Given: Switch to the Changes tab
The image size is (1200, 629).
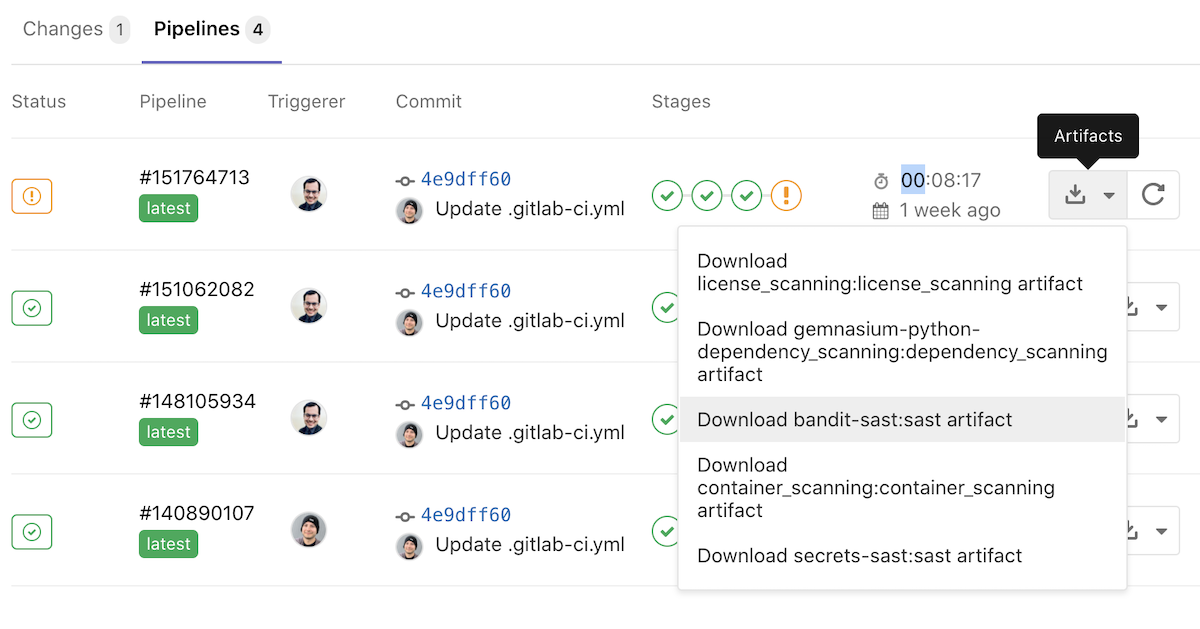Looking at the screenshot, I should coord(62,29).
